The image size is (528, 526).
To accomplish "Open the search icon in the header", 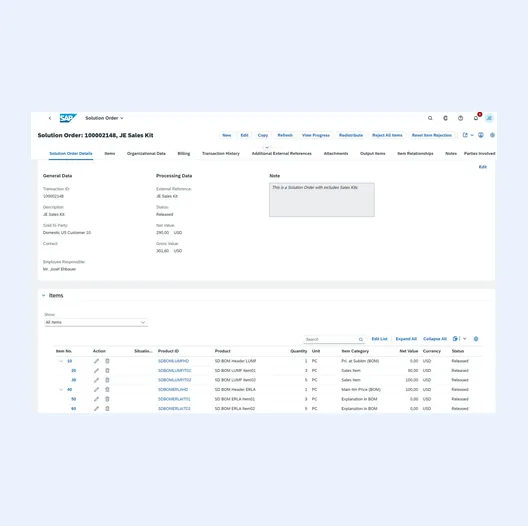I will coord(430,118).
